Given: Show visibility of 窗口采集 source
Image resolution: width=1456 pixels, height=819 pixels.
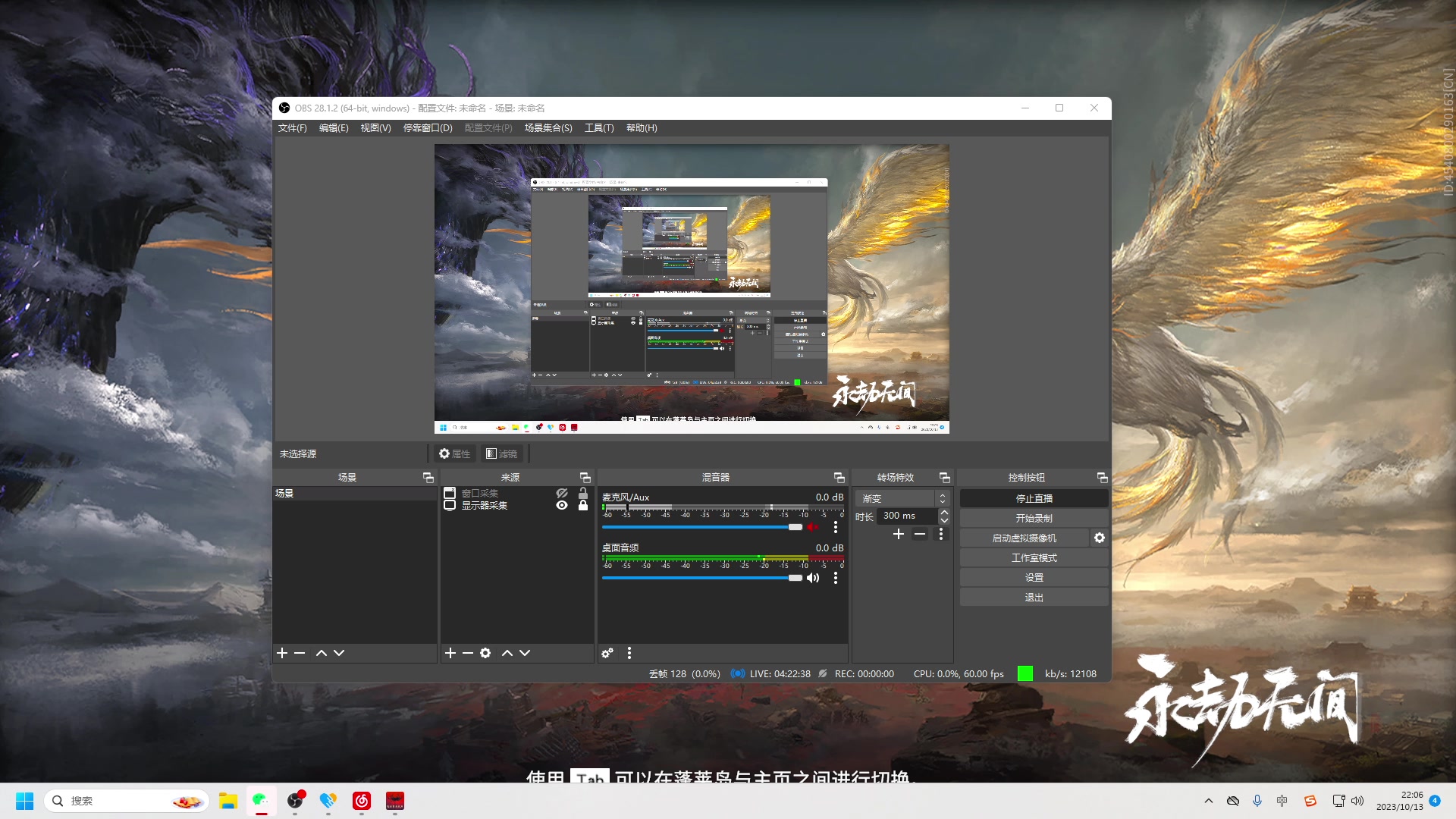Looking at the screenshot, I should point(562,493).
